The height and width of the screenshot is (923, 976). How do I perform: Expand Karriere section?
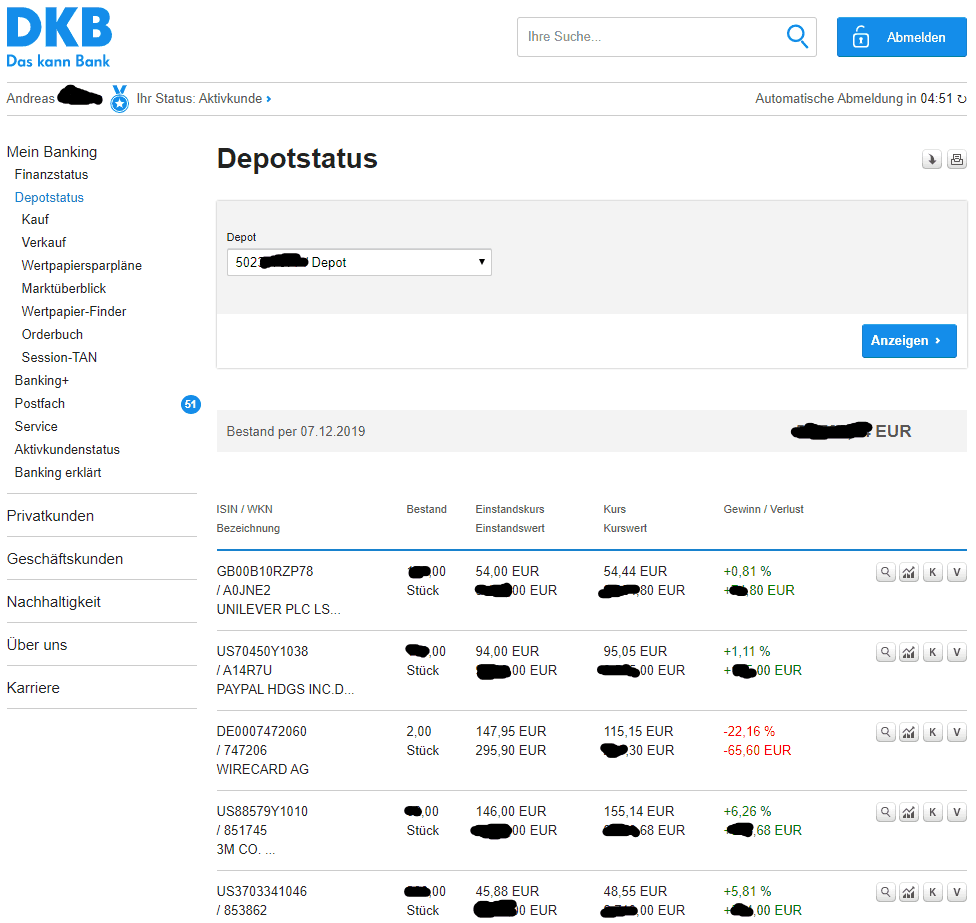(x=33, y=688)
